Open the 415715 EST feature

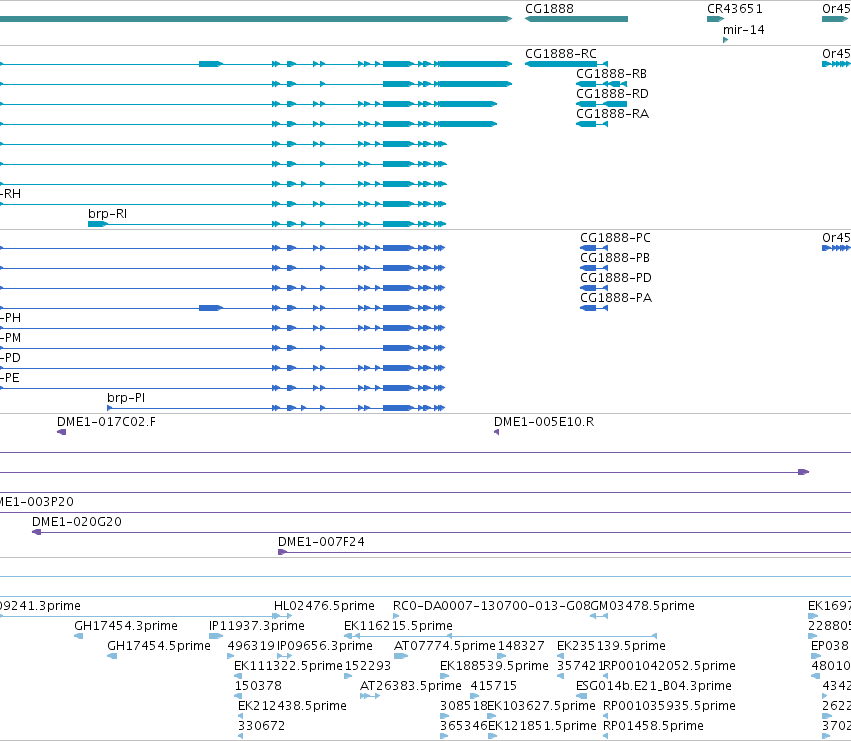(475, 696)
